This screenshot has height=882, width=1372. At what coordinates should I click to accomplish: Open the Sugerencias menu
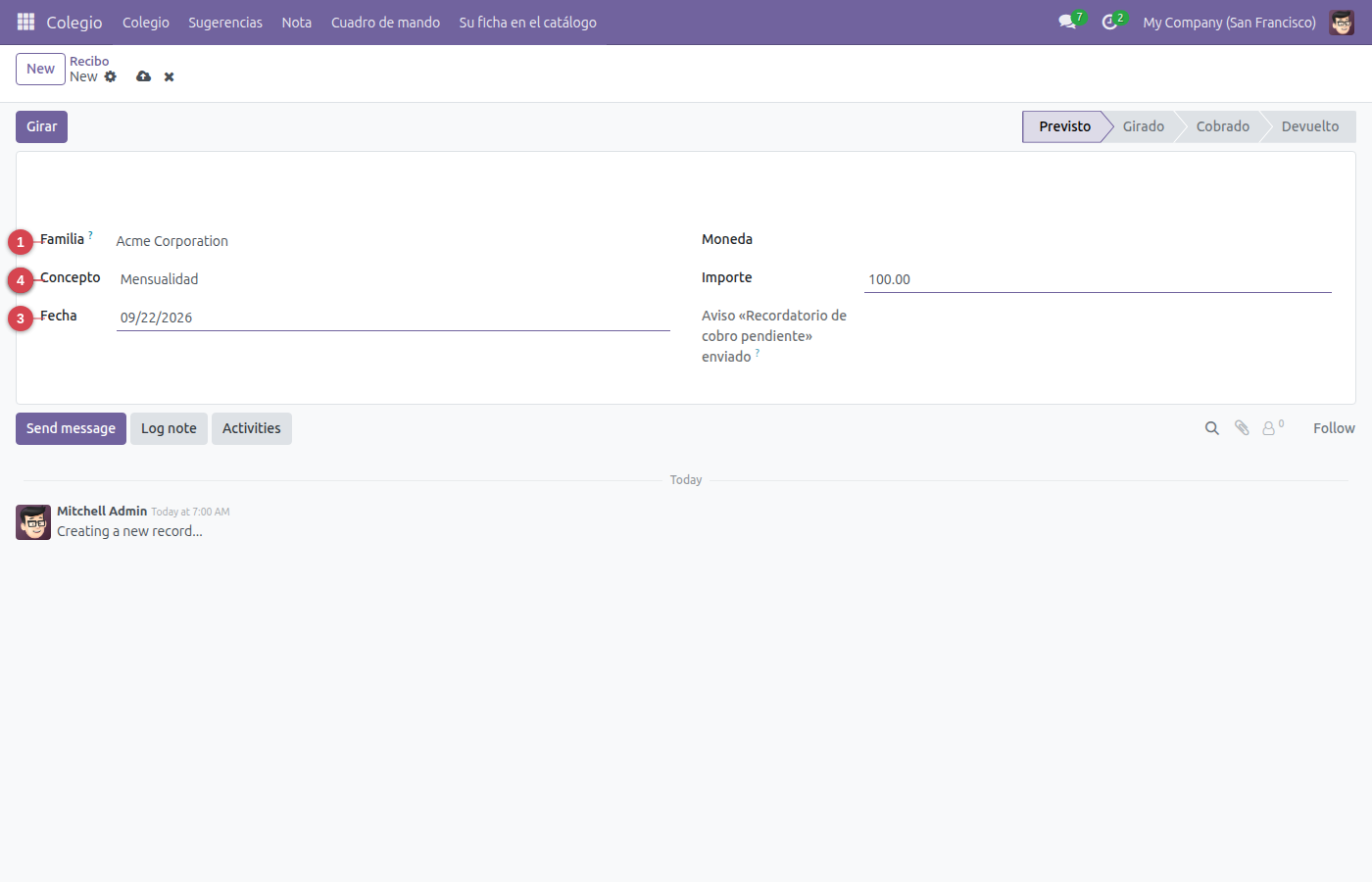pos(225,22)
